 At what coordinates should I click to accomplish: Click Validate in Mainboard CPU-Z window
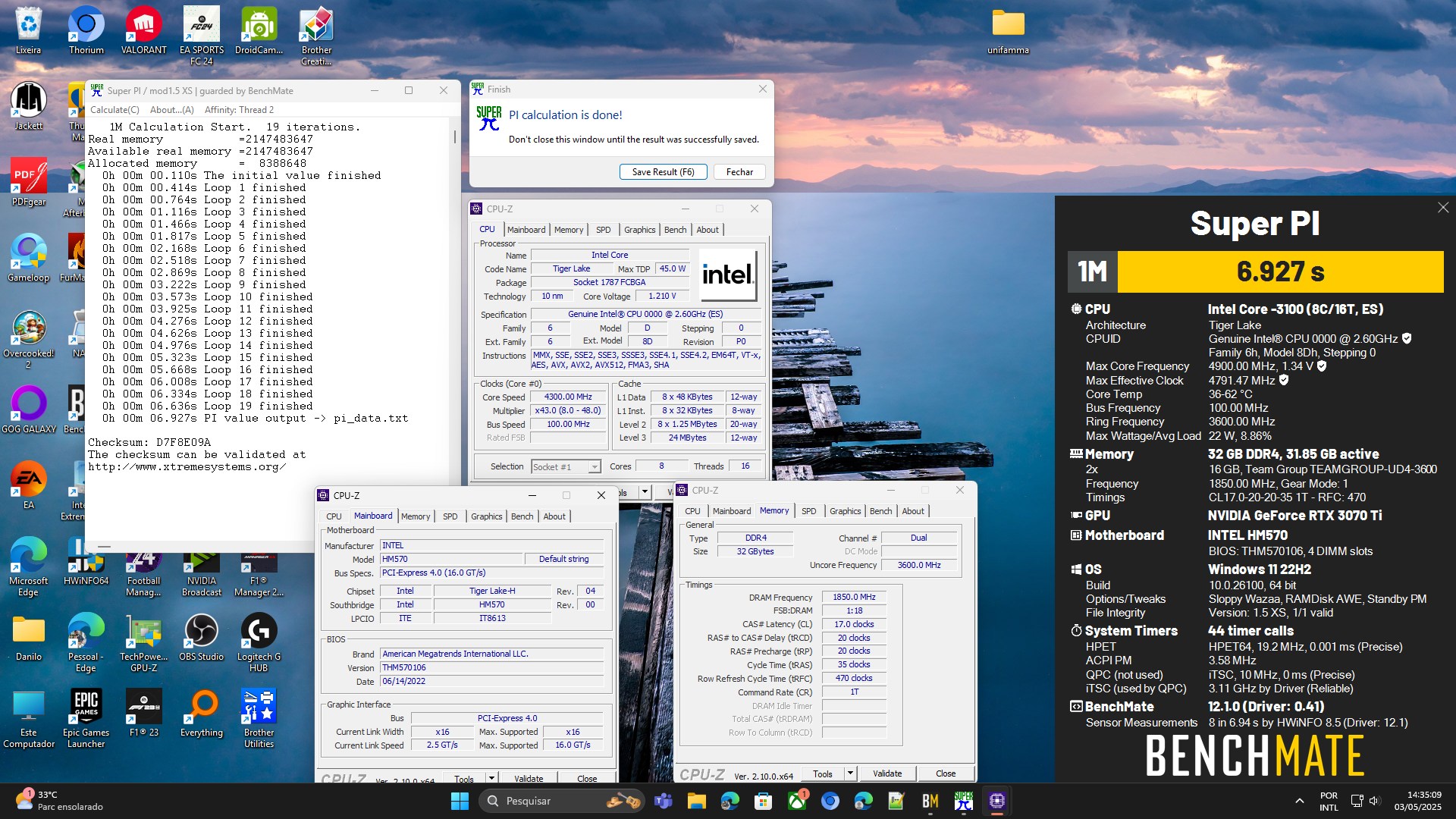click(529, 778)
